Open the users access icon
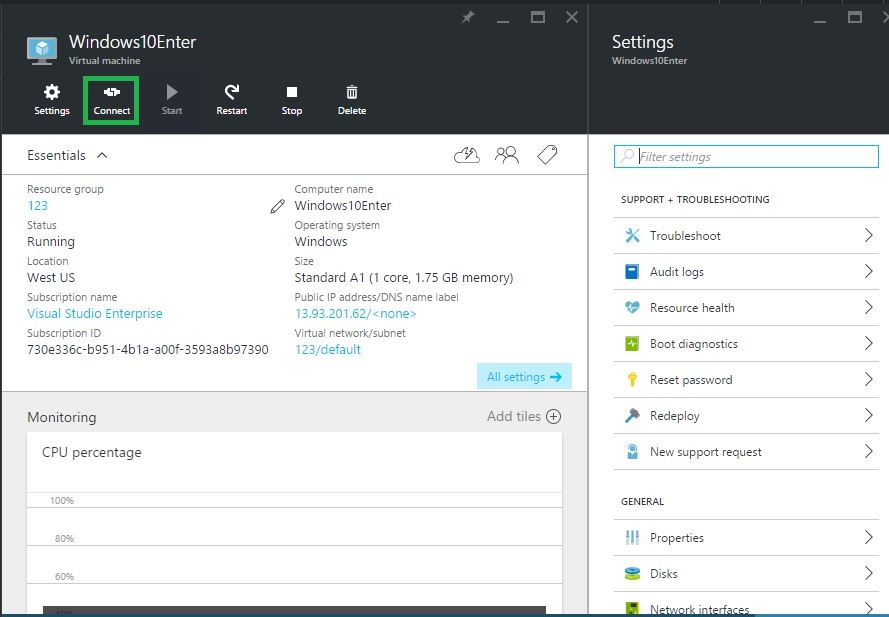 click(x=507, y=155)
